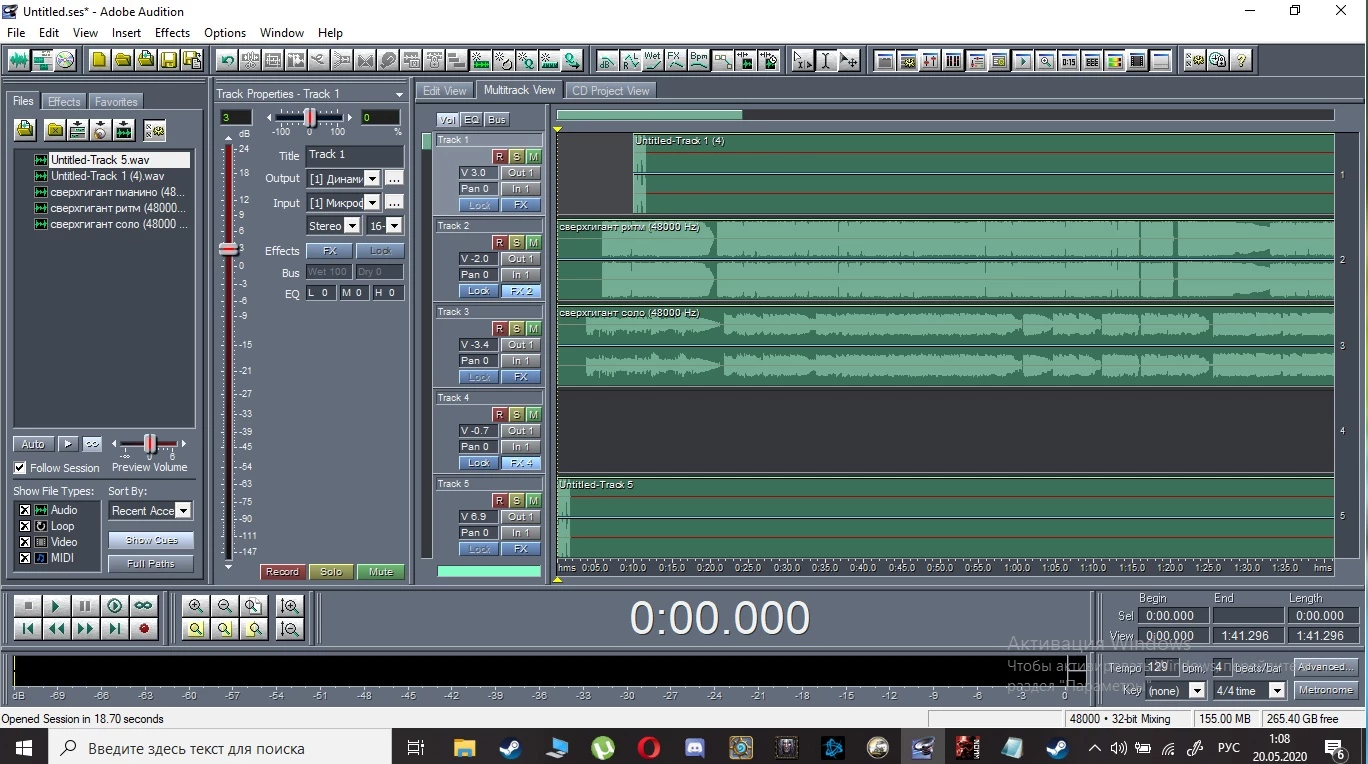Show volume envelopes with dB icon
This screenshot has height=764, width=1368.
point(607,60)
